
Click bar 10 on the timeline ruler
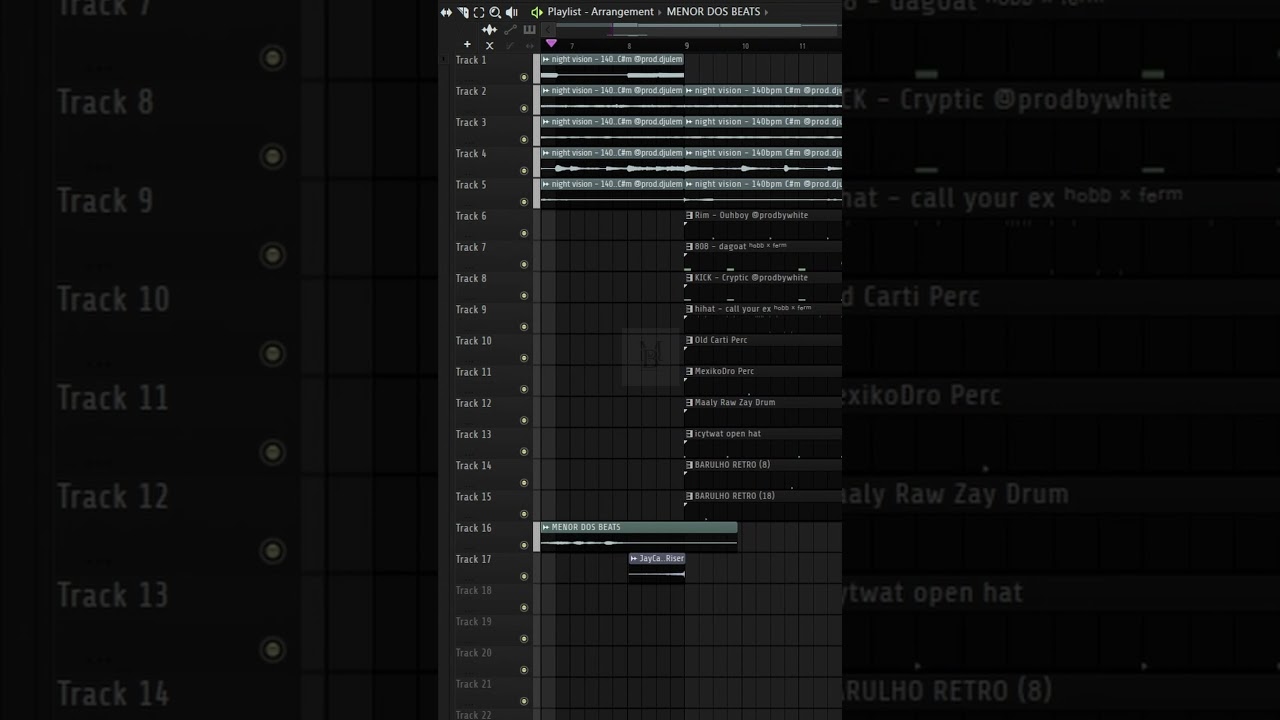tap(745, 46)
